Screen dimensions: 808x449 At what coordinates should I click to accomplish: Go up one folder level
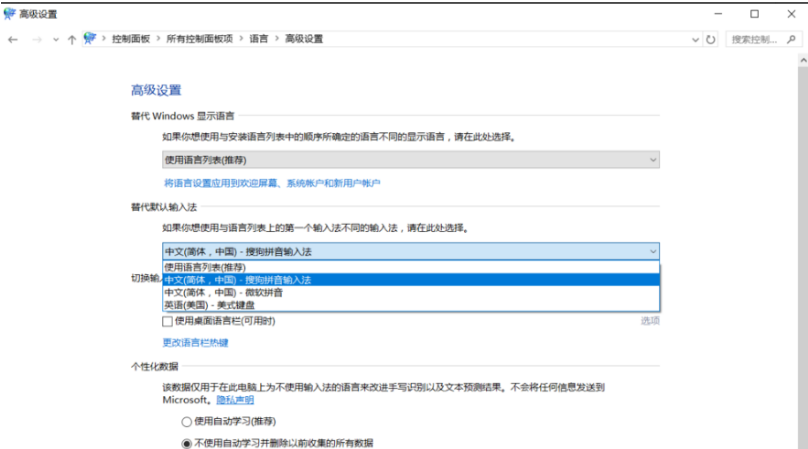(71, 39)
